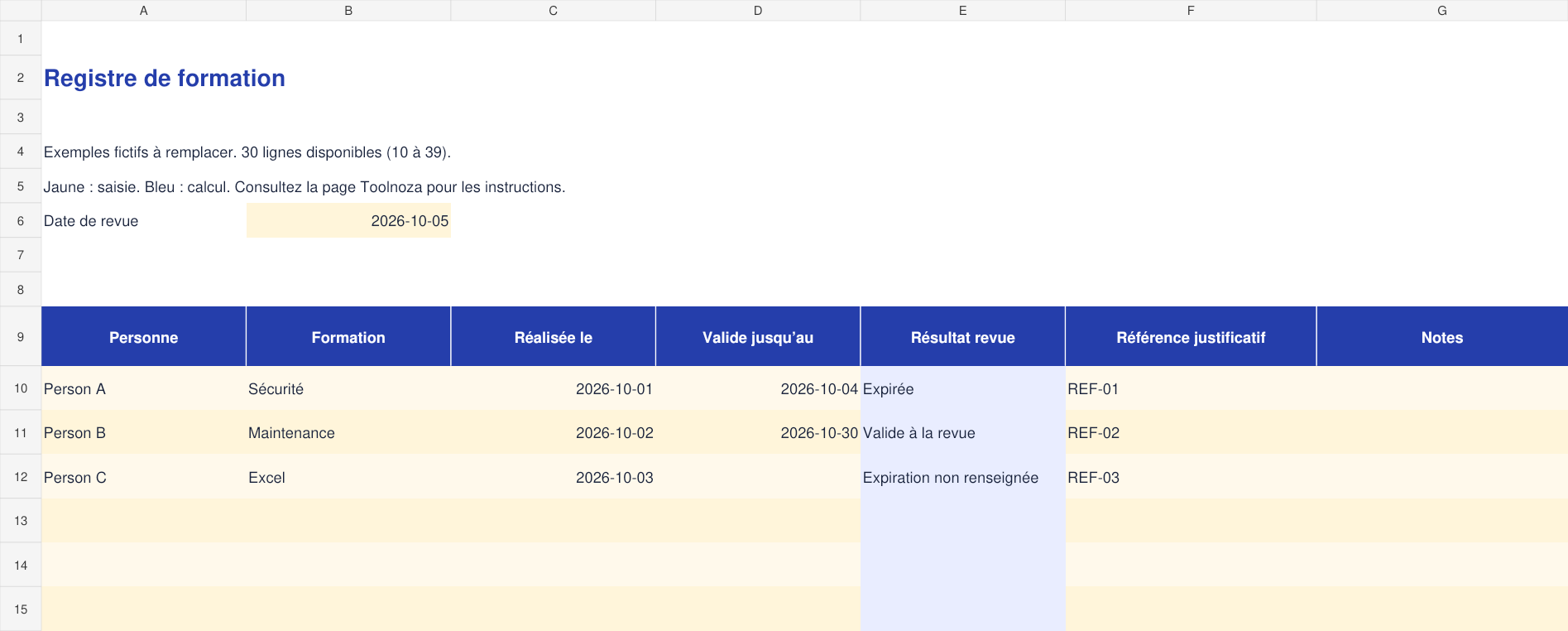Select row 10 header number
Image resolution: width=1568 pixels, height=631 pixels.
21,388
